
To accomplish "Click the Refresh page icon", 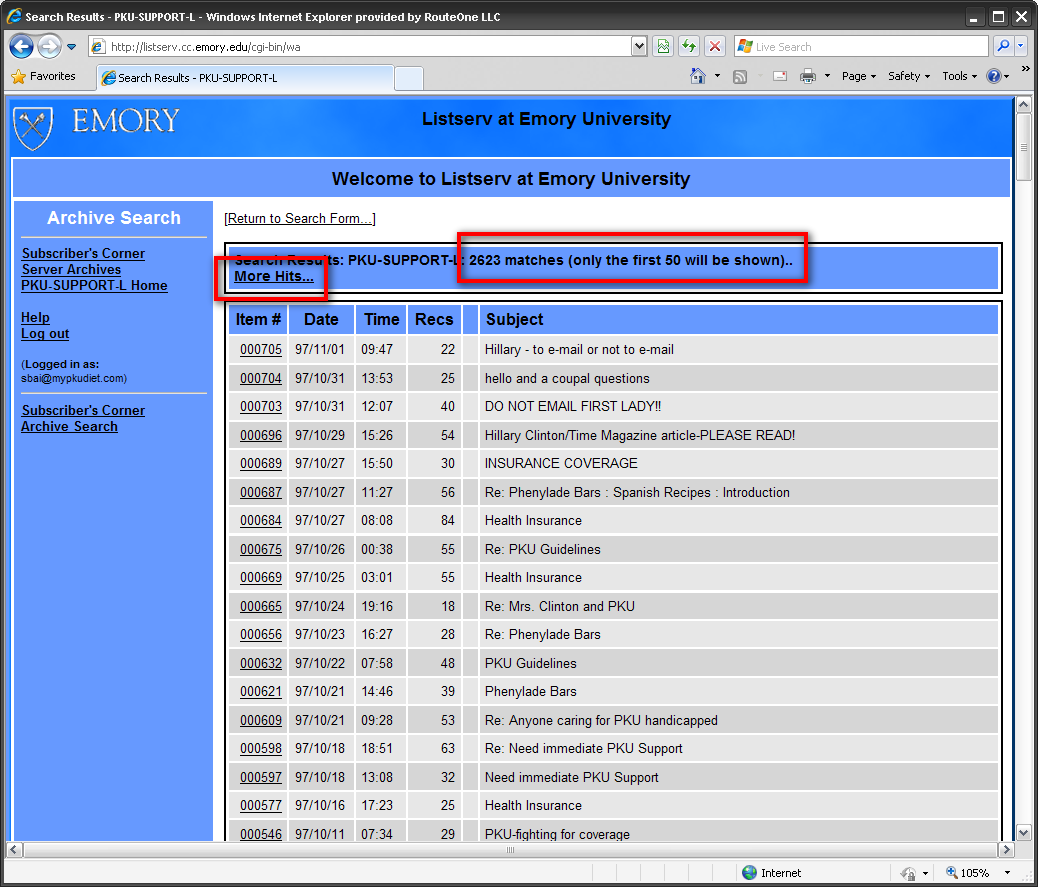I will click(x=689, y=46).
